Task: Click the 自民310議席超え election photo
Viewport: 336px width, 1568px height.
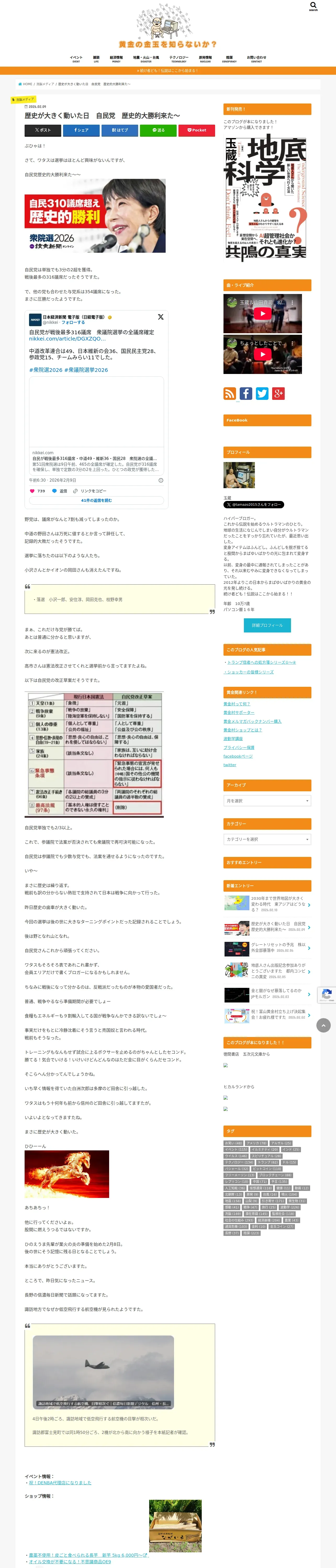Action: coord(95,216)
